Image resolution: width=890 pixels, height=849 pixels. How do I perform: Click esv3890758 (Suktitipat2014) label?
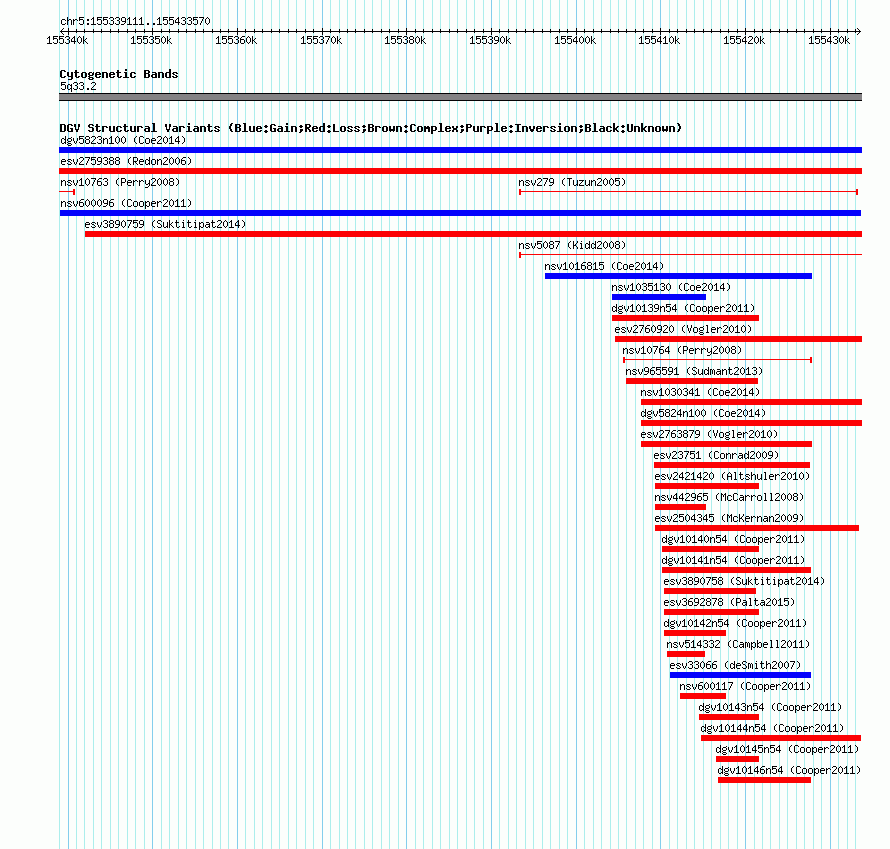point(744,581)
